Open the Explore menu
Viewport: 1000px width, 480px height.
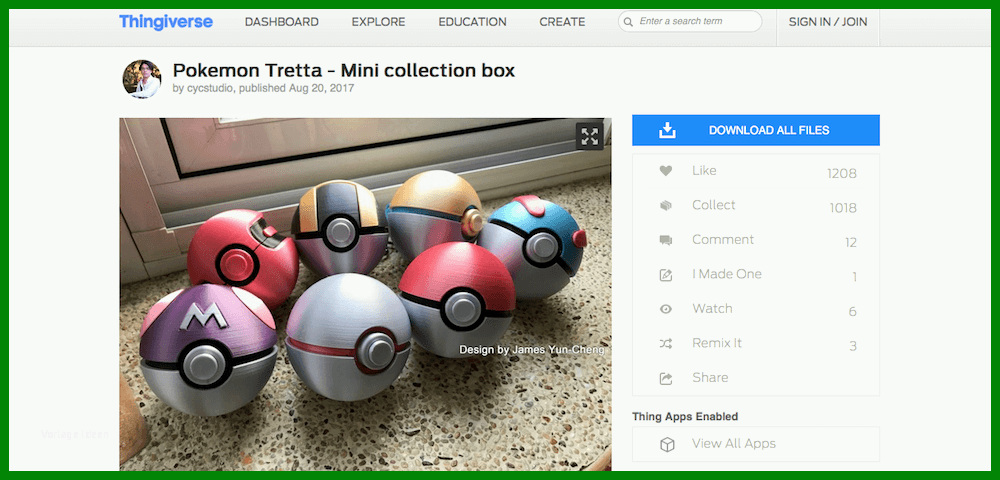coord(378,22)
